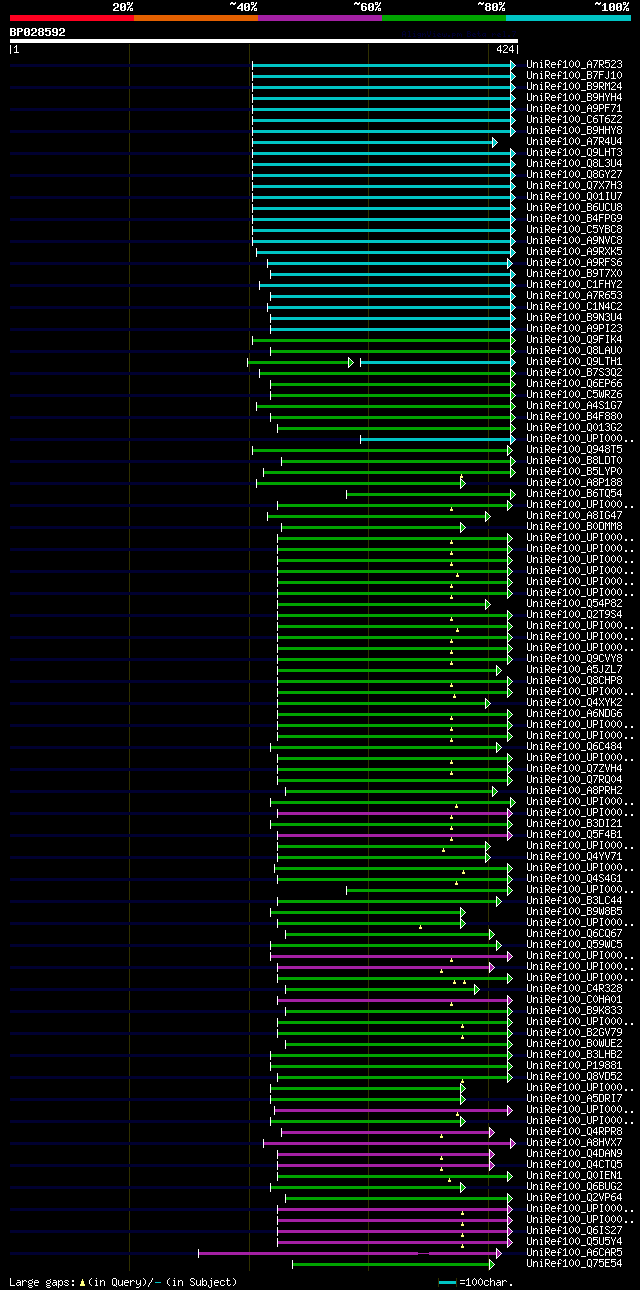
Task: Select label UniRef100_Q54P82
Action: pyautogui.click(x=574, y=603)
